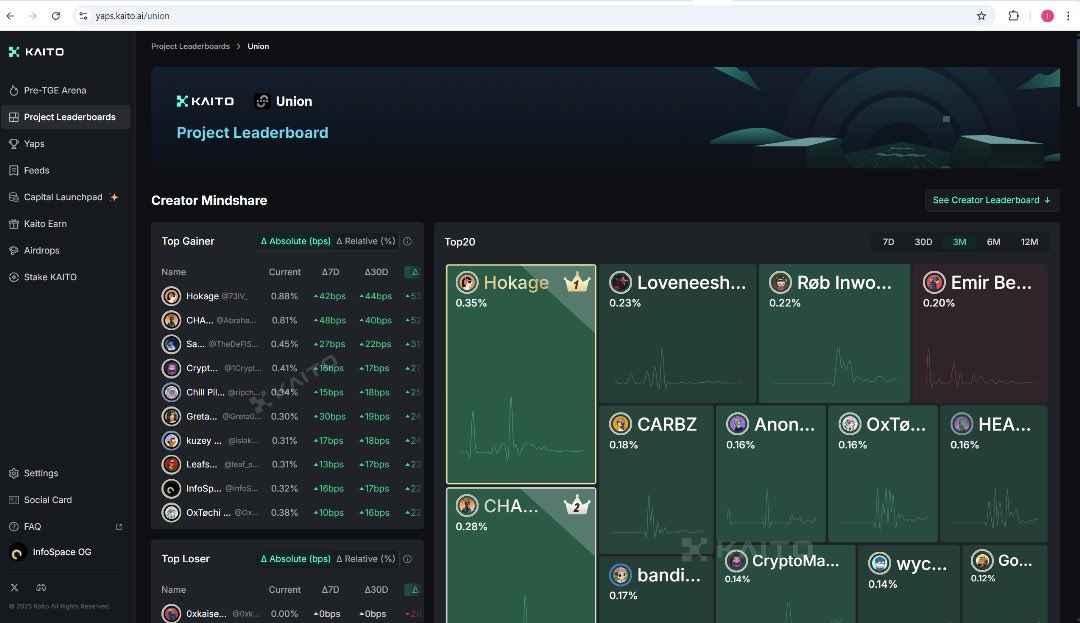Bookmark this page with the star icon
The image size is (1080, 623).
point(981,16)
